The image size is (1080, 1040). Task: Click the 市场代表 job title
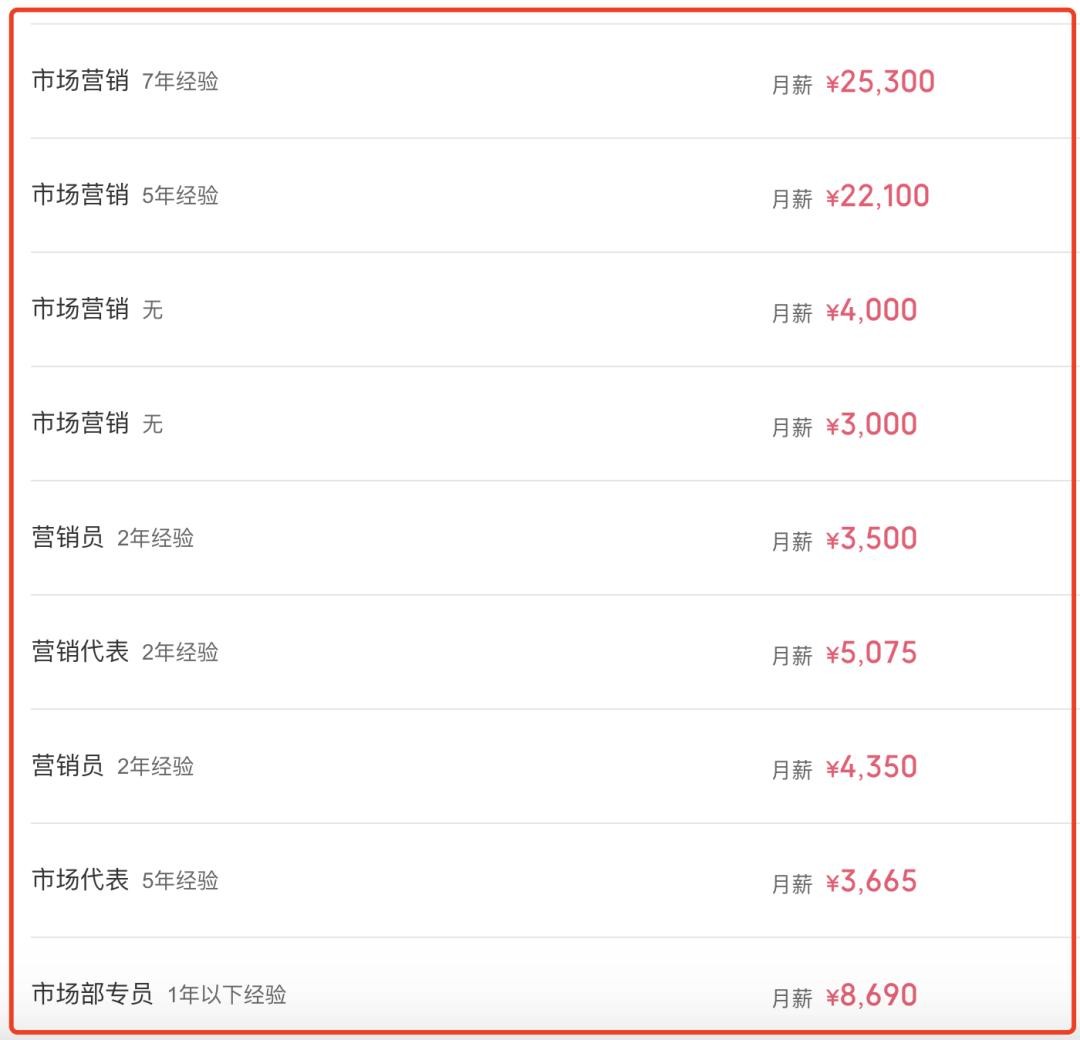pos(80,880)
